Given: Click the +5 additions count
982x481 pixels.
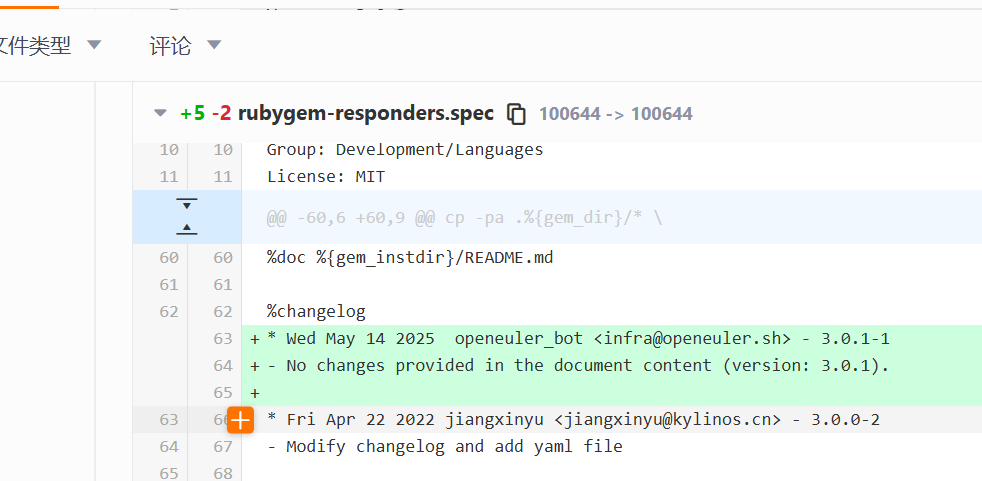Looking at the screenshot, I should pyautogui.click(x=192, y=114).
